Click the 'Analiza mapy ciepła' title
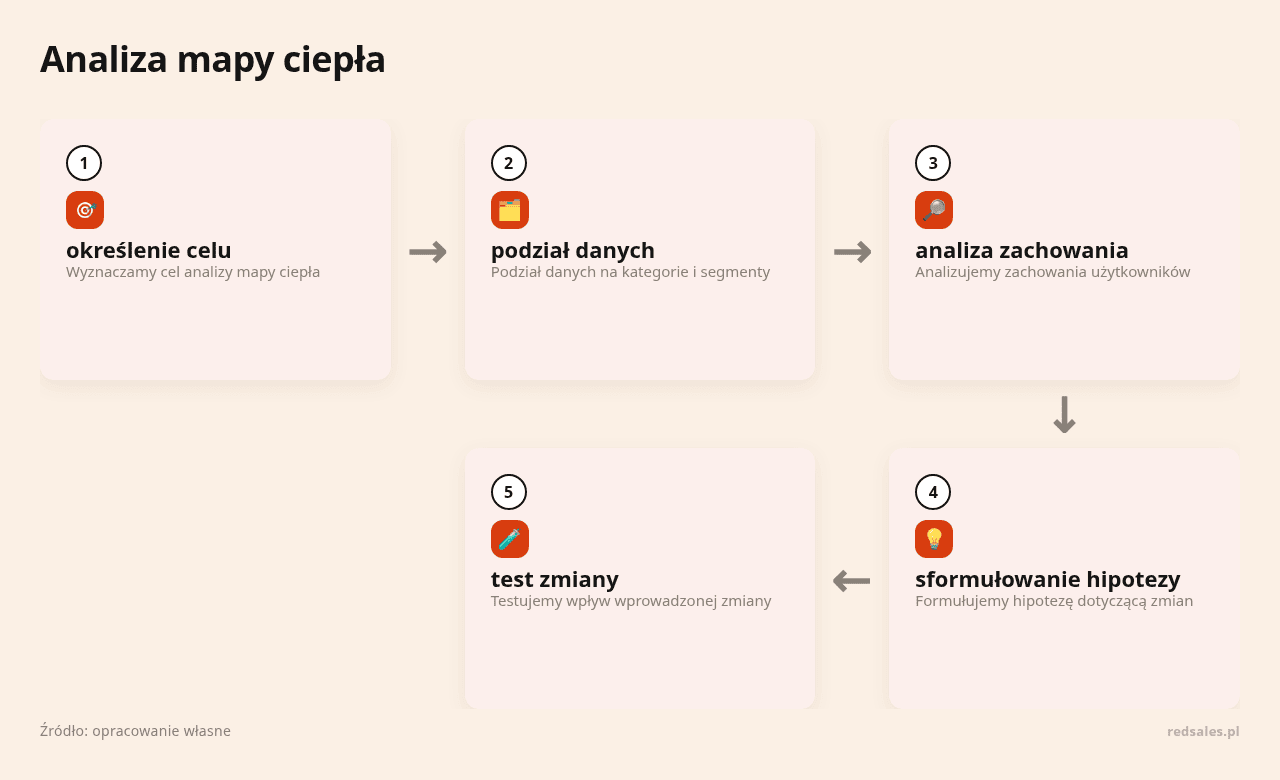This screenshot has height=780, width=1280. click(x=213, y=60)
